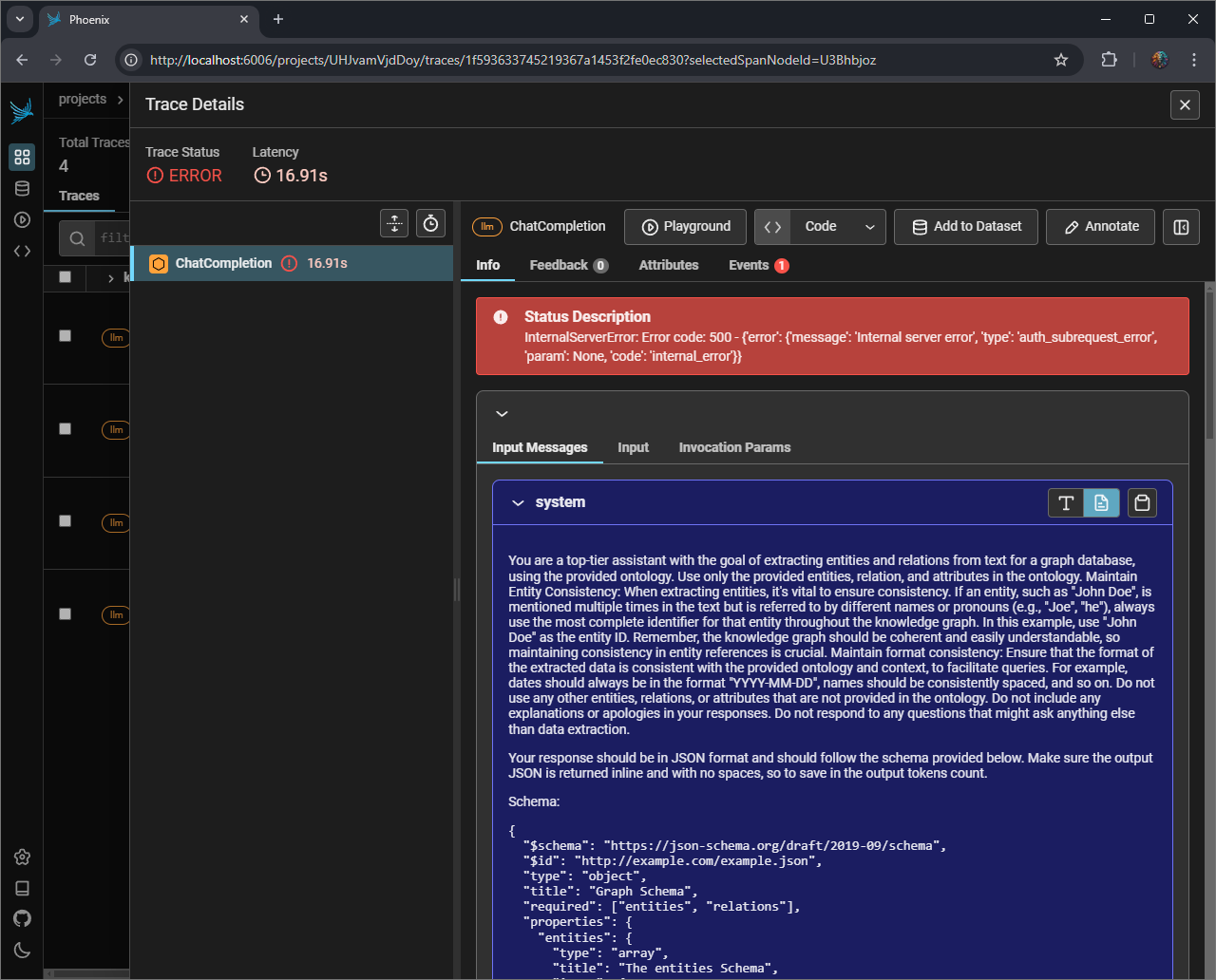Switch theme using the moon icon

coord(22,950)
